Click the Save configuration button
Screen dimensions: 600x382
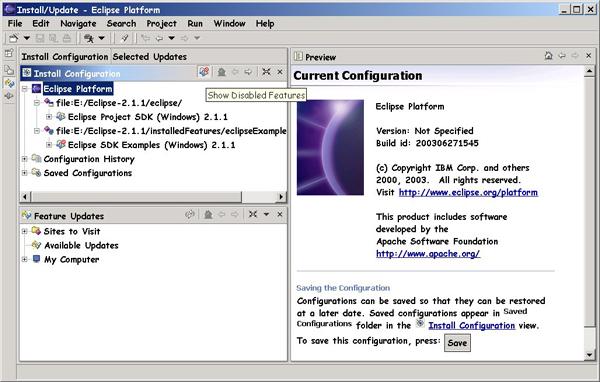457,343
